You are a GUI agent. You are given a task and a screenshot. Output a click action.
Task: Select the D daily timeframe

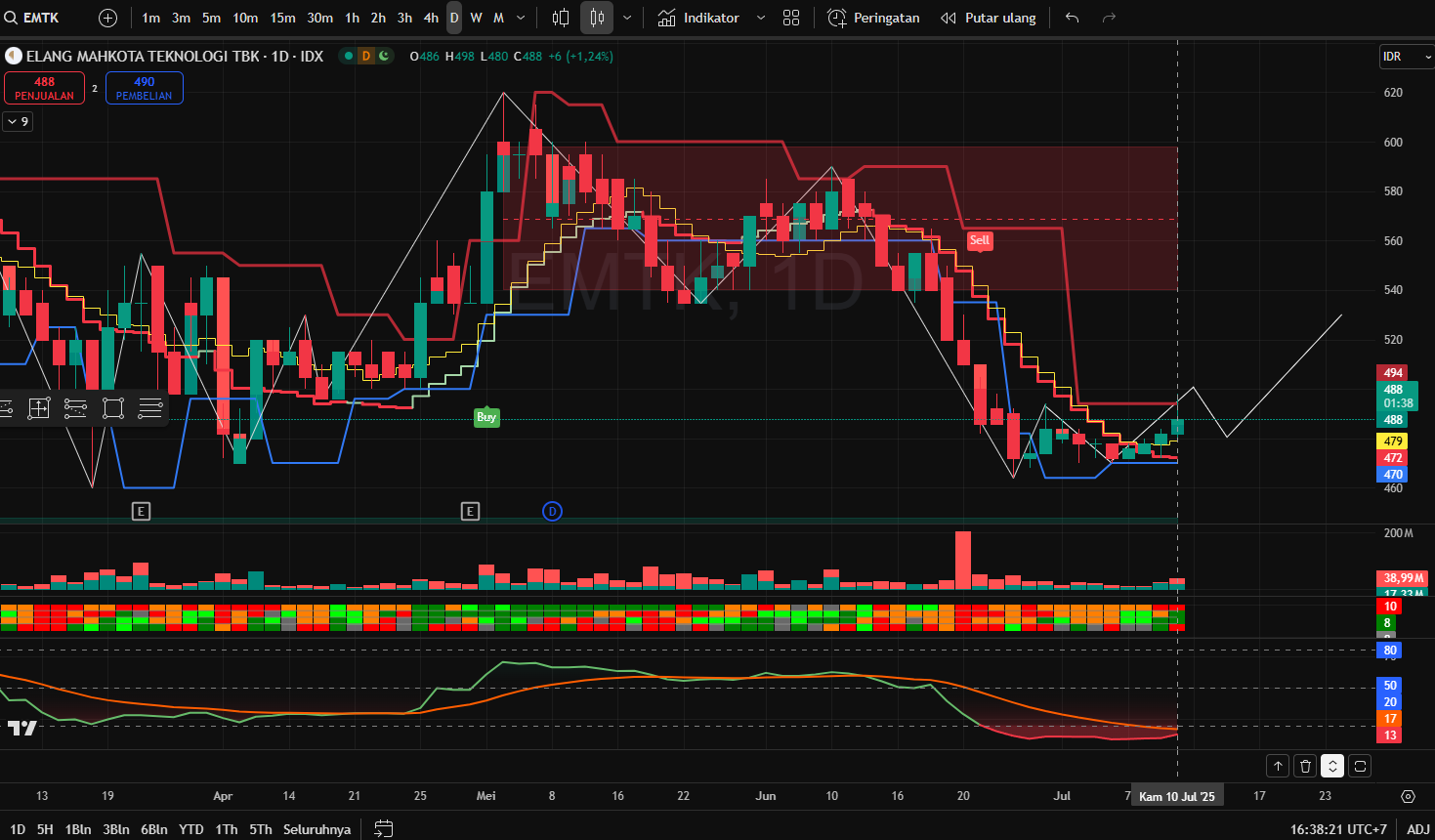coord(454,18)
